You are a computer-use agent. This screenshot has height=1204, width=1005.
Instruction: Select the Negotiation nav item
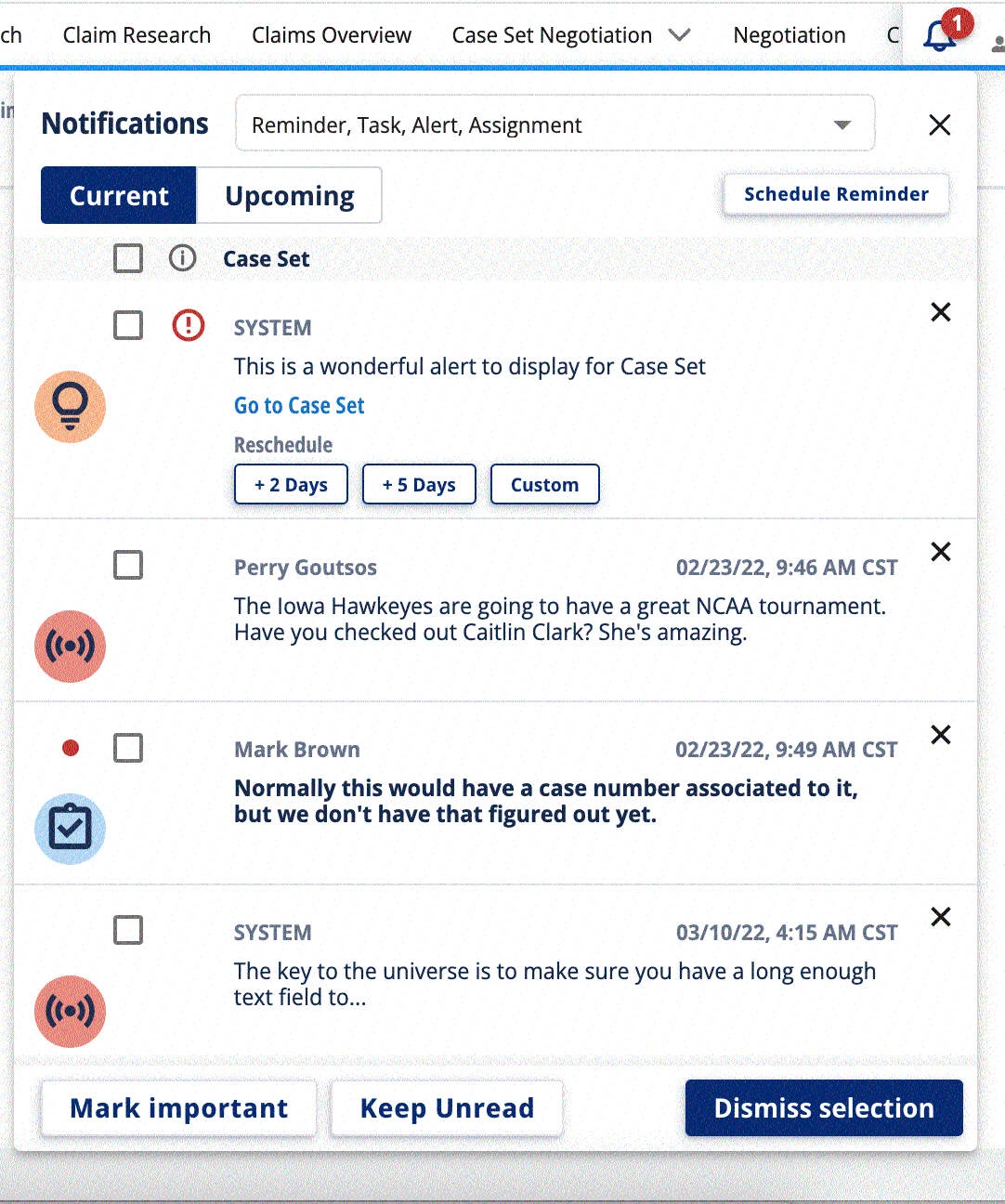tap(790, 35)
